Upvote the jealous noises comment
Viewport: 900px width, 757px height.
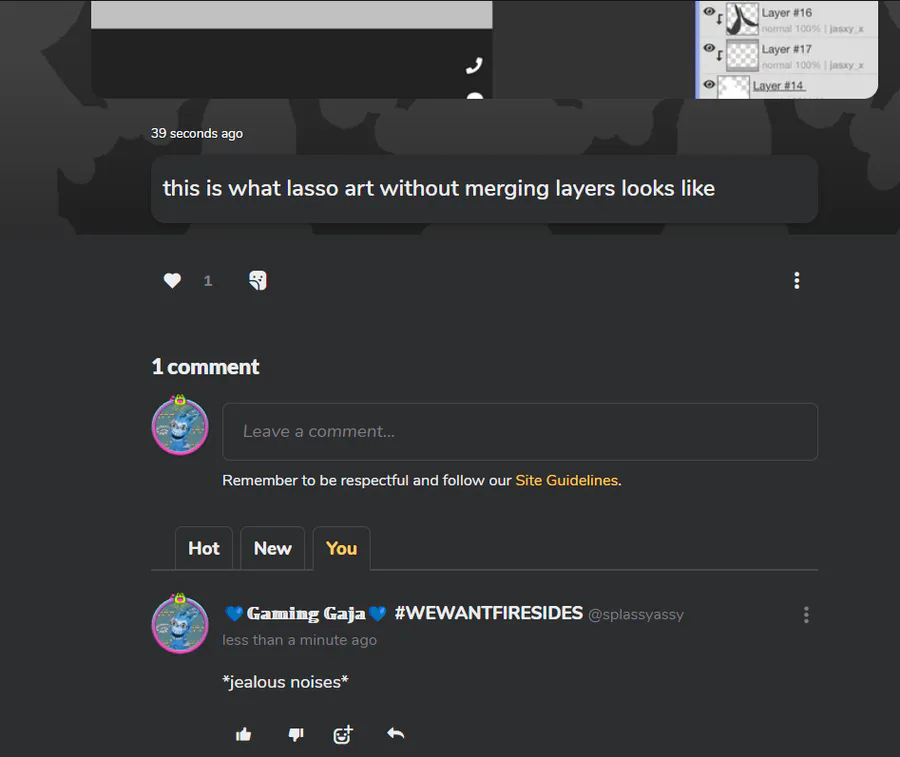tap(243, 734)
